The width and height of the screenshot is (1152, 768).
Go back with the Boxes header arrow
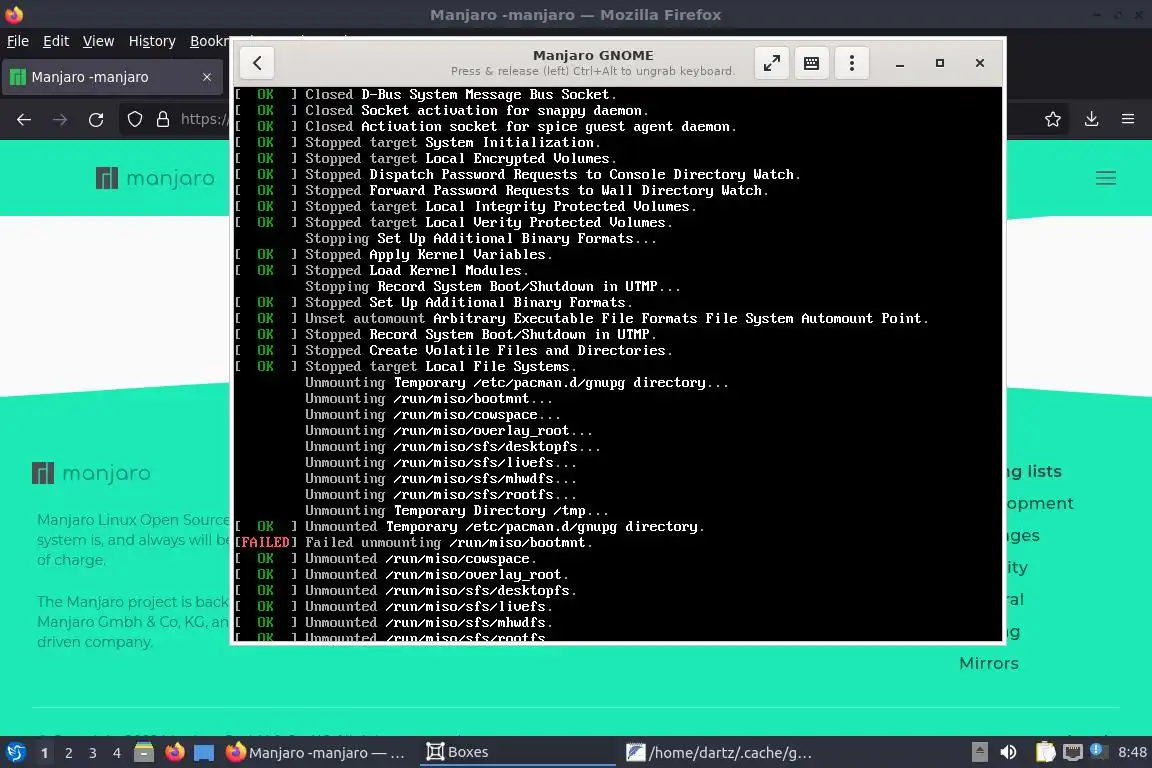click(x=257, y=63)
